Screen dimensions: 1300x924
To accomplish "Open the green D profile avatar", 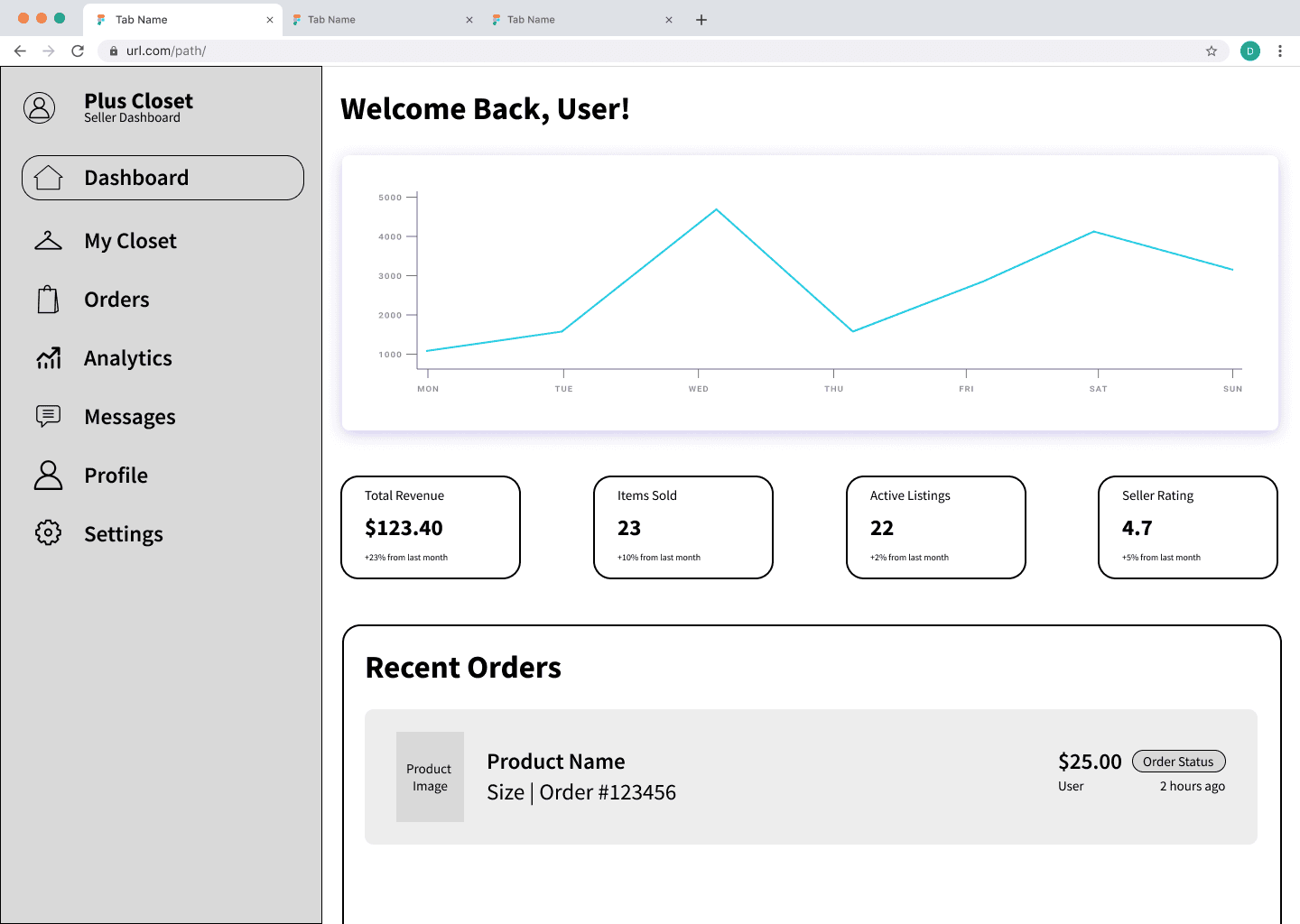I will click(1250, 51).
